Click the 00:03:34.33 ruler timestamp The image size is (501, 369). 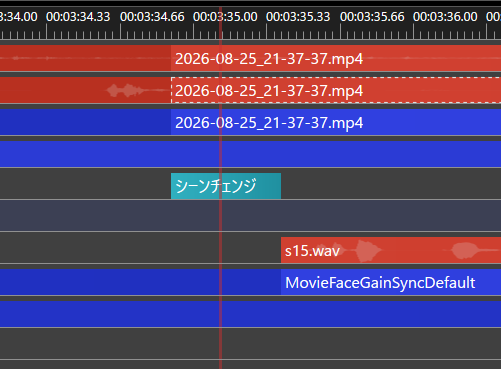point(78,17)
